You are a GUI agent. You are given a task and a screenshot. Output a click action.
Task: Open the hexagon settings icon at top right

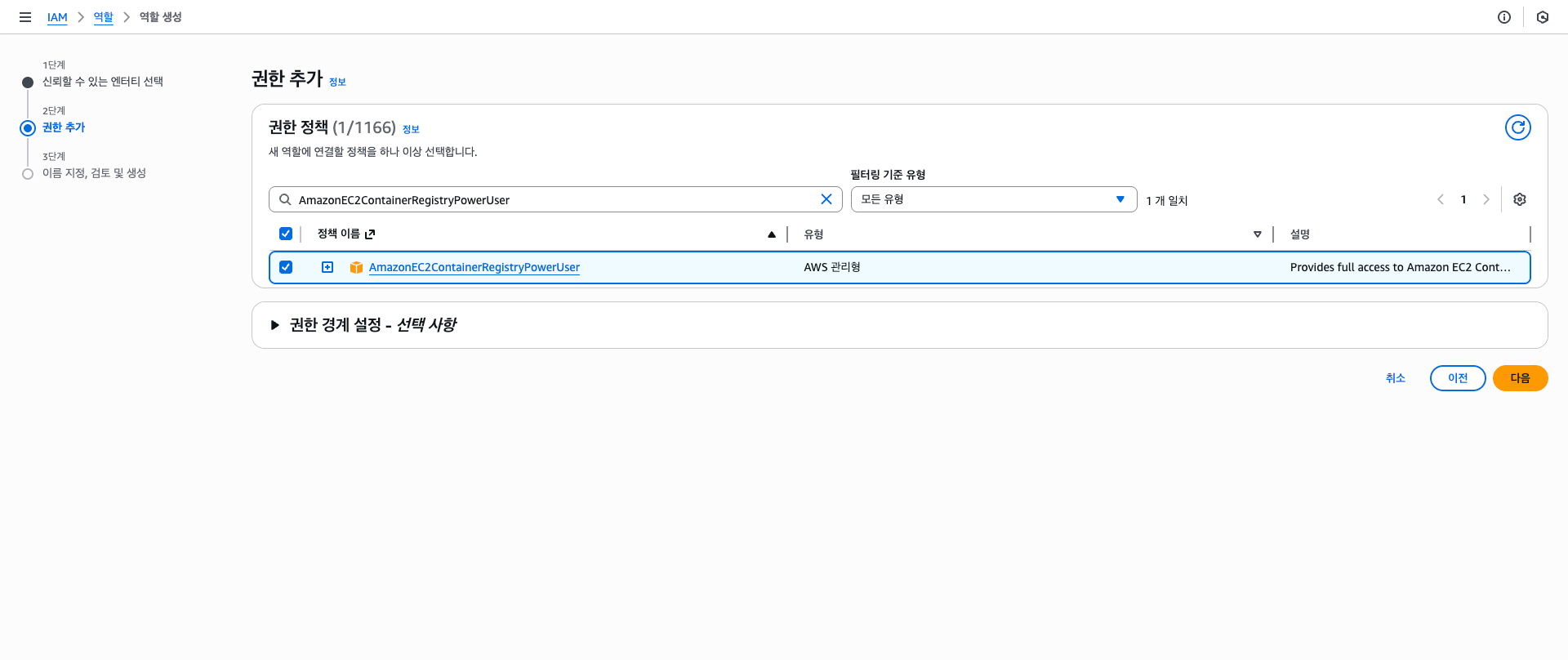[1542, 17]
